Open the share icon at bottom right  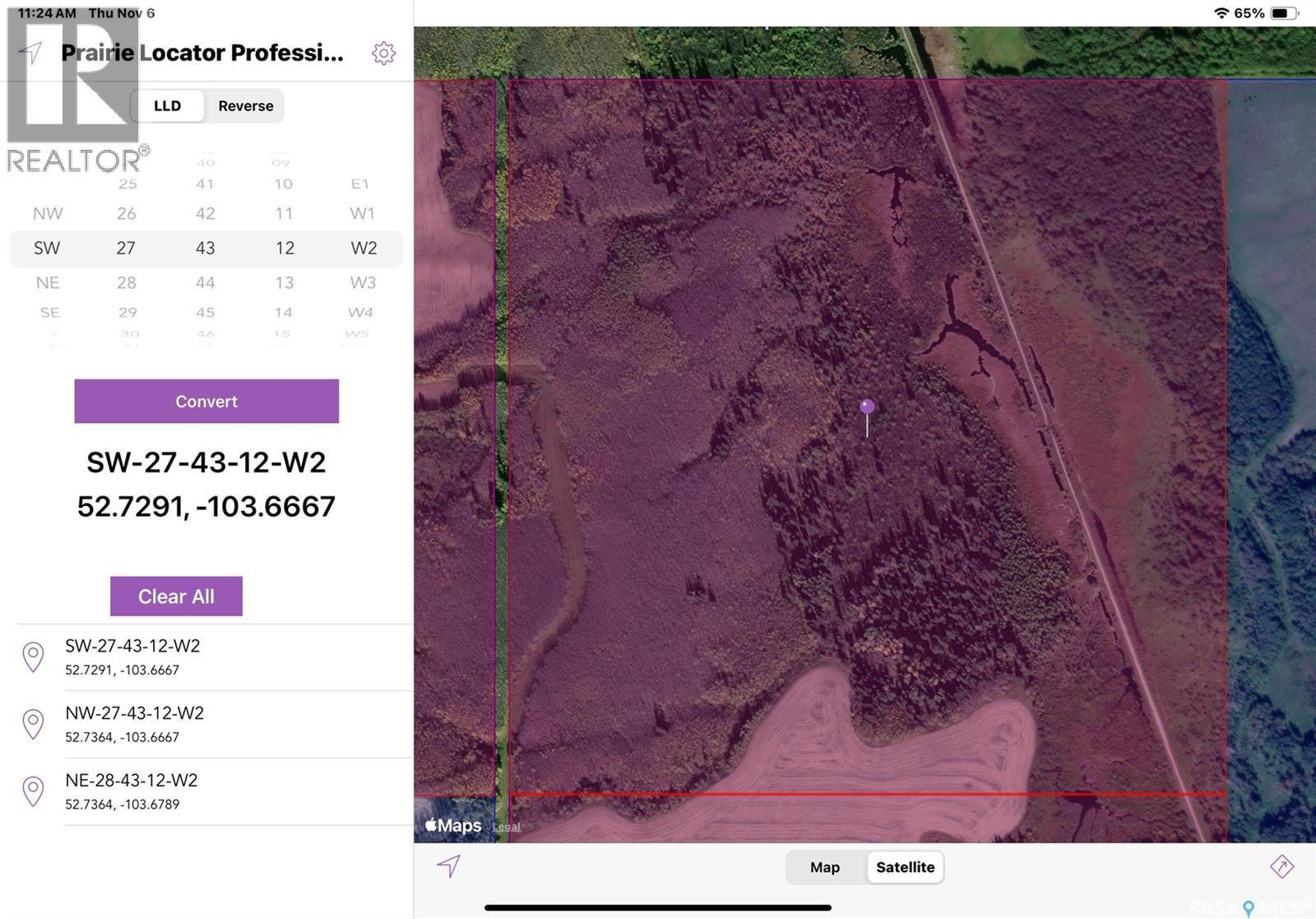[x=1284, y=867]
